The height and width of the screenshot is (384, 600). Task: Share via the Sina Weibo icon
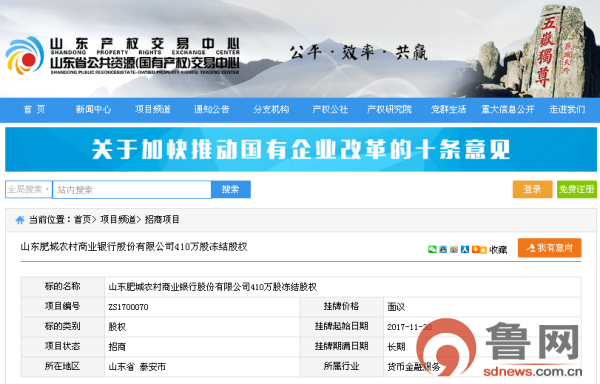point(454,249)
